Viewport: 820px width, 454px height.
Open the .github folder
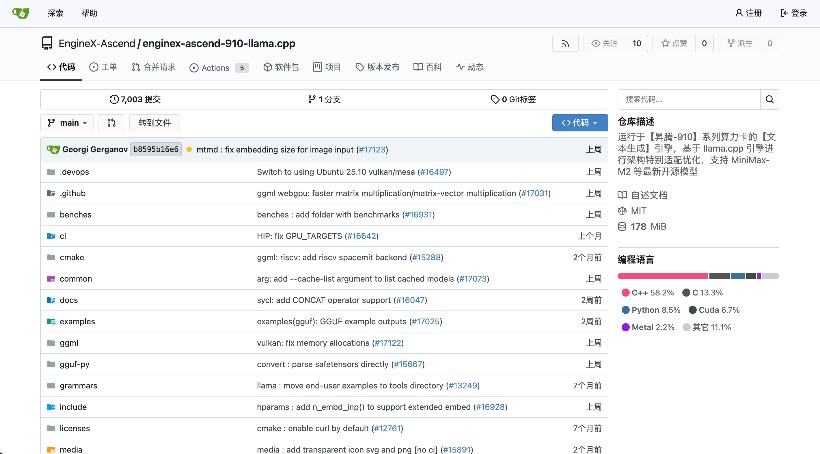pos(73,193)
